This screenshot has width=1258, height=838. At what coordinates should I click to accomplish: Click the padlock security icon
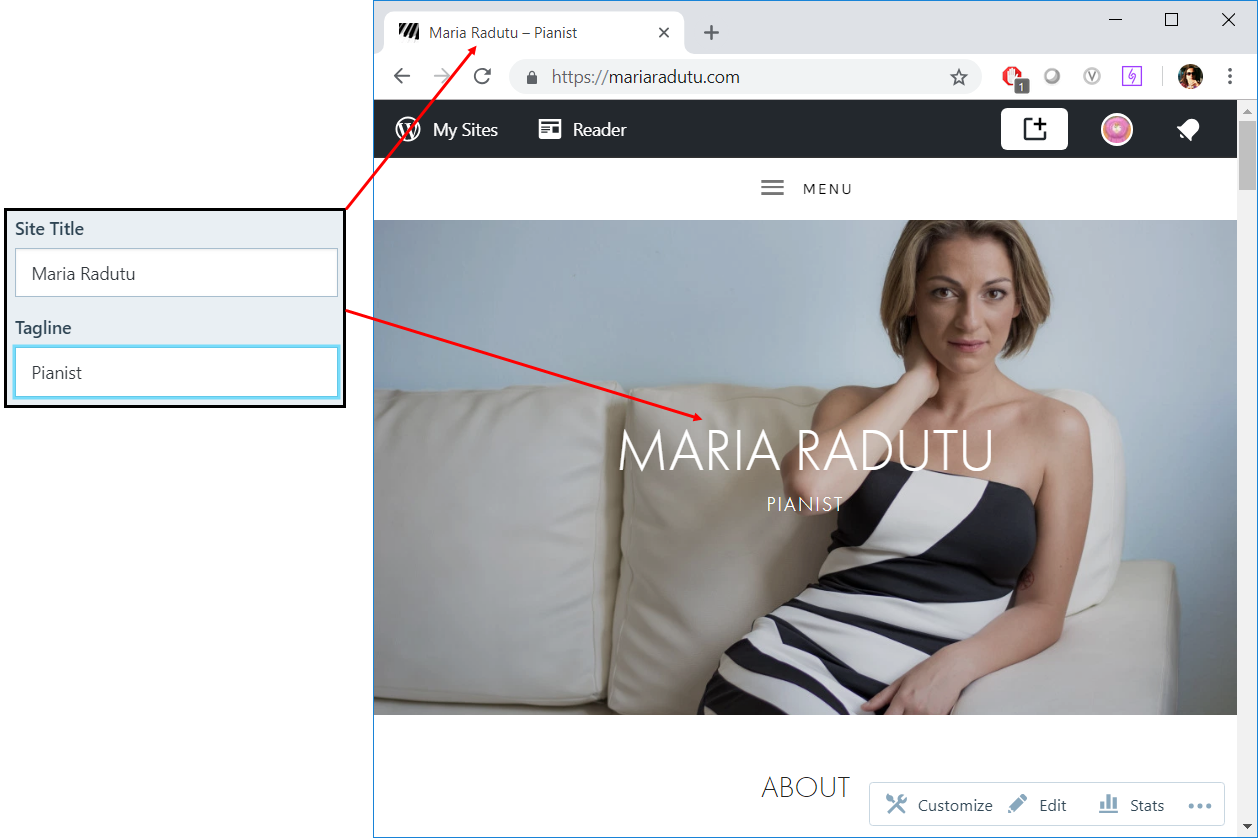click(531, 76)
